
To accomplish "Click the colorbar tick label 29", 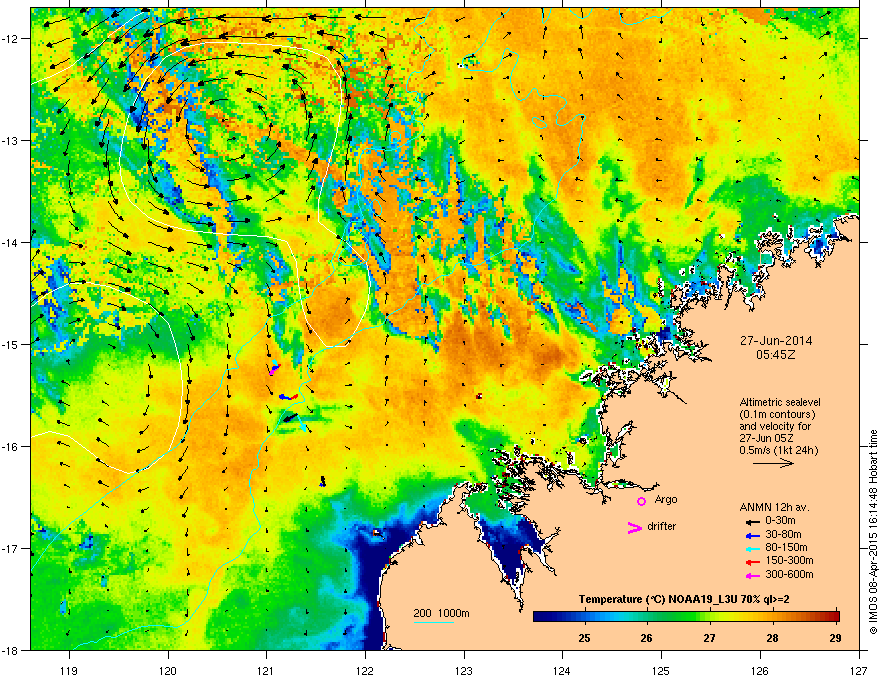I will click(836, 638).
